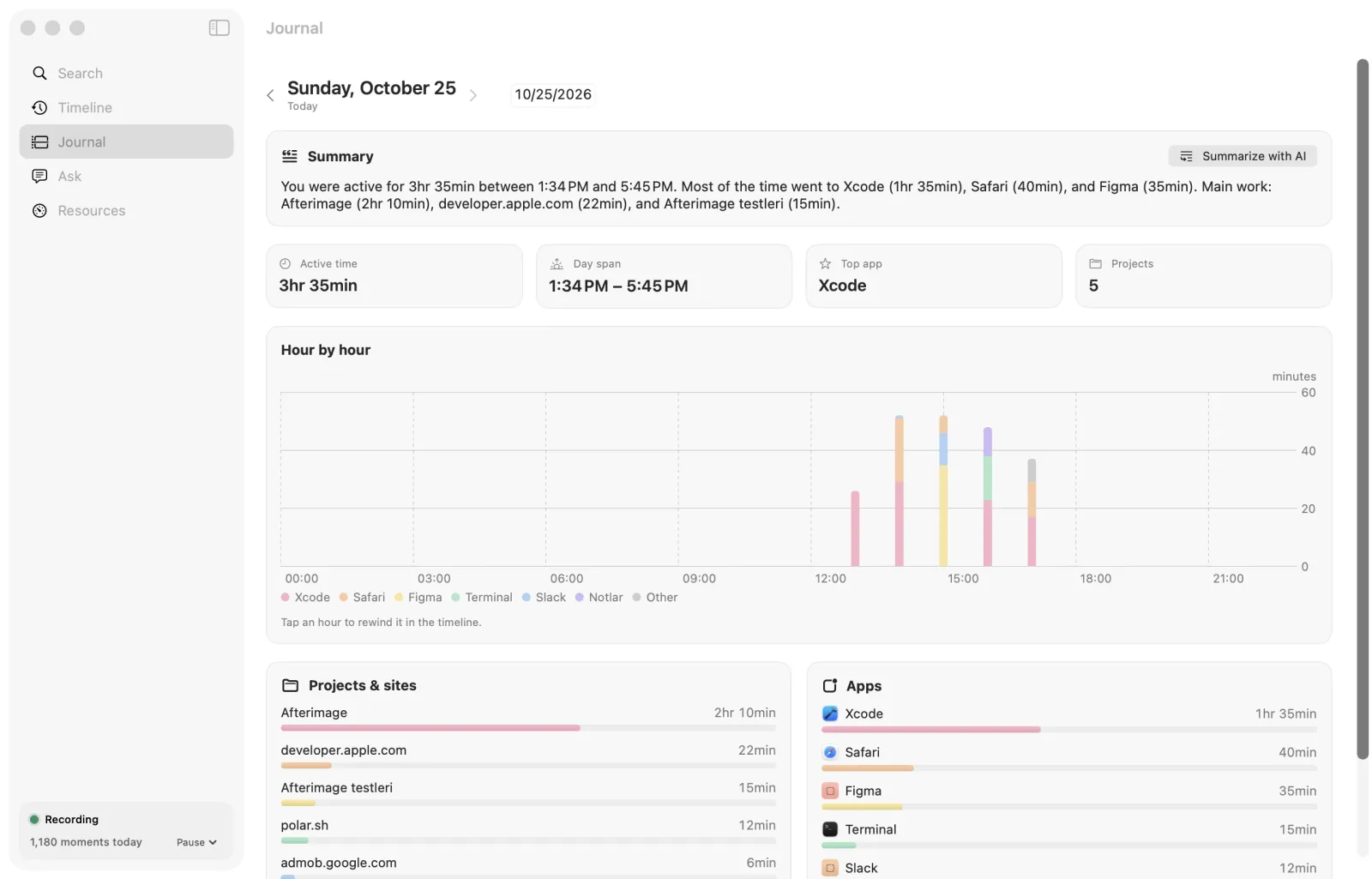1372x879 pixels.
Task: Go to the next day
Action: point(473,95)
